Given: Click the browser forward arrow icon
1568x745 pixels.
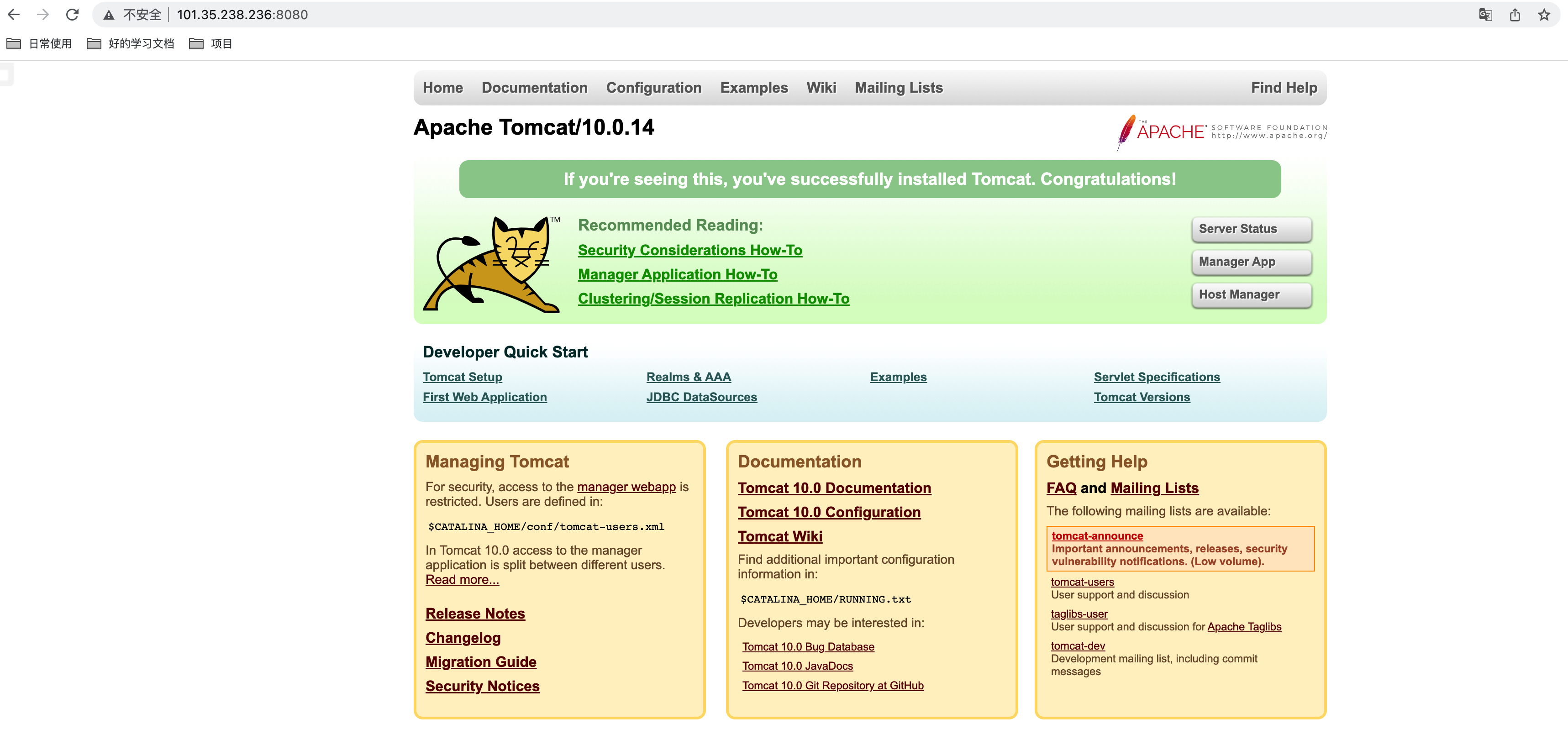Looking at the screenshot, I should point(42,15).
